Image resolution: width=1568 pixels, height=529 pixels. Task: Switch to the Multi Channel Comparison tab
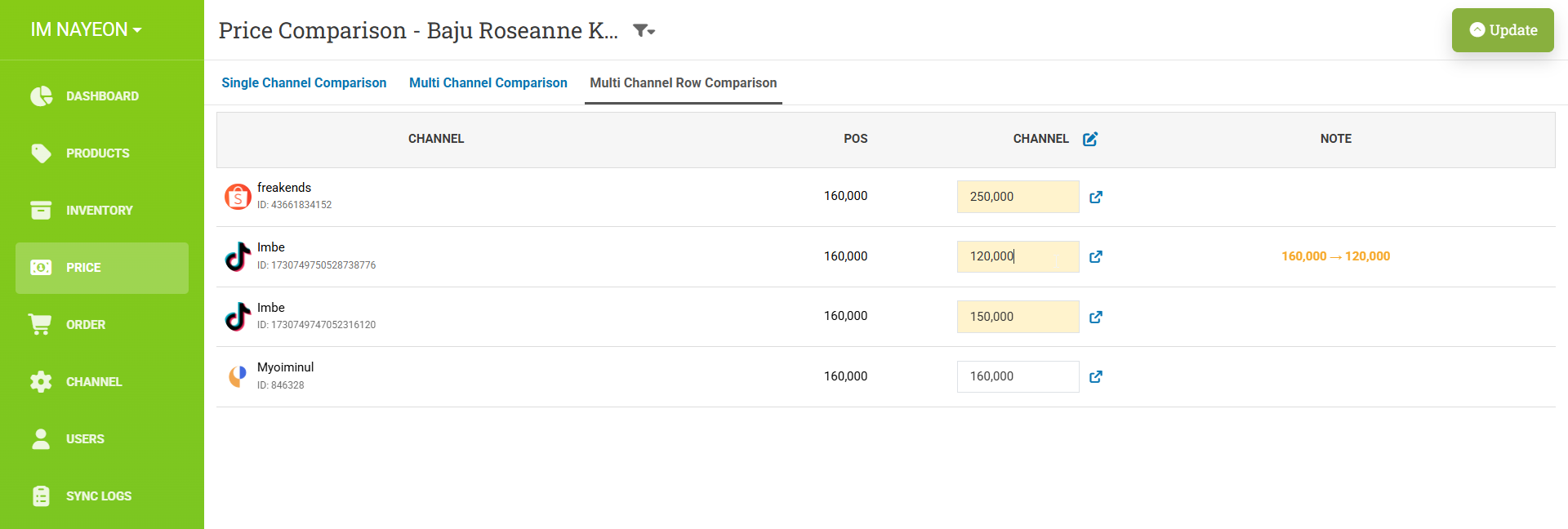pyautogui.click(x=488, y=82)
